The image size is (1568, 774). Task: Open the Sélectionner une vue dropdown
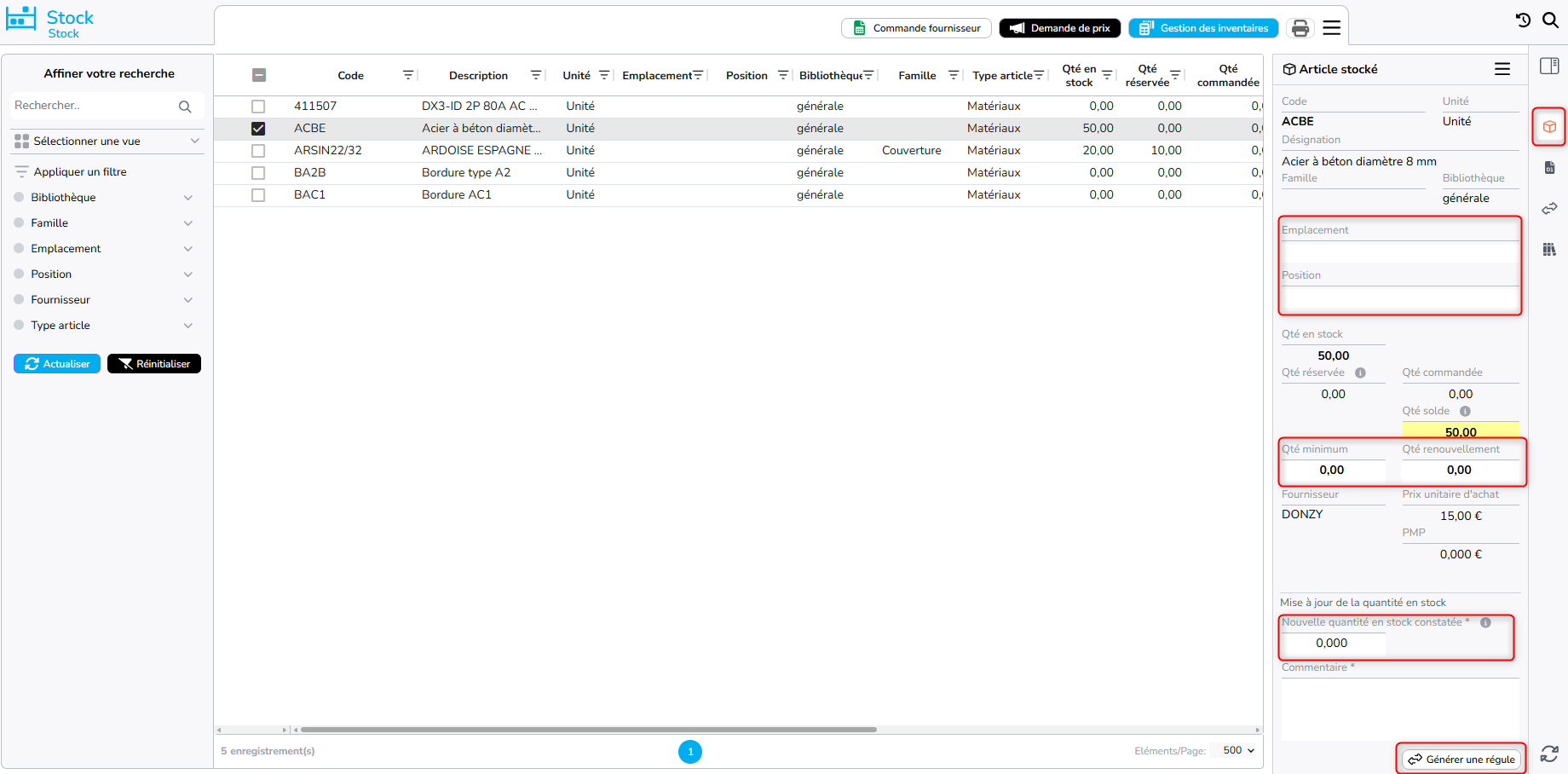coord(107,142)
